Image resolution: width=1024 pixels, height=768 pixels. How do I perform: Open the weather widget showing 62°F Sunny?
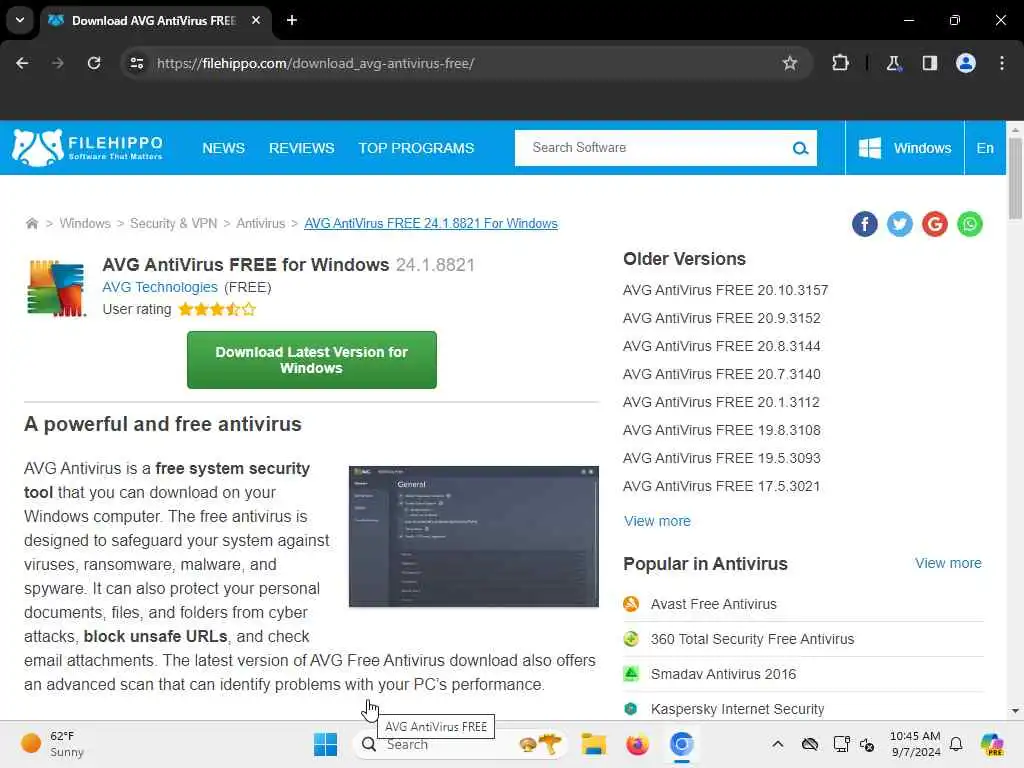[x=52, y=744]
